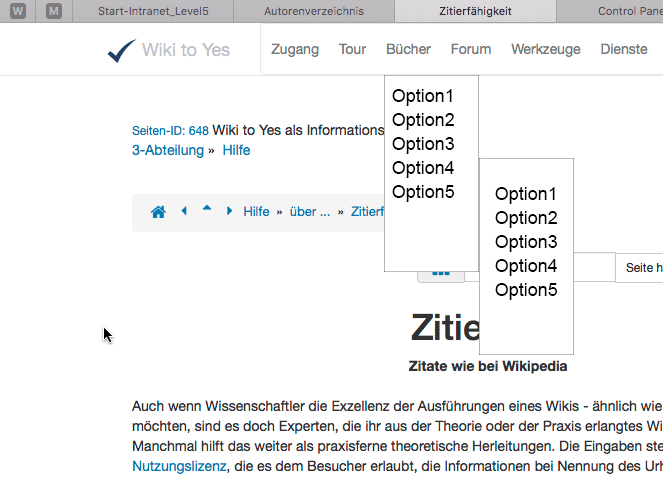Open the Bücher menu
Viewport: 663px width, 478px height.
point(408,49)
